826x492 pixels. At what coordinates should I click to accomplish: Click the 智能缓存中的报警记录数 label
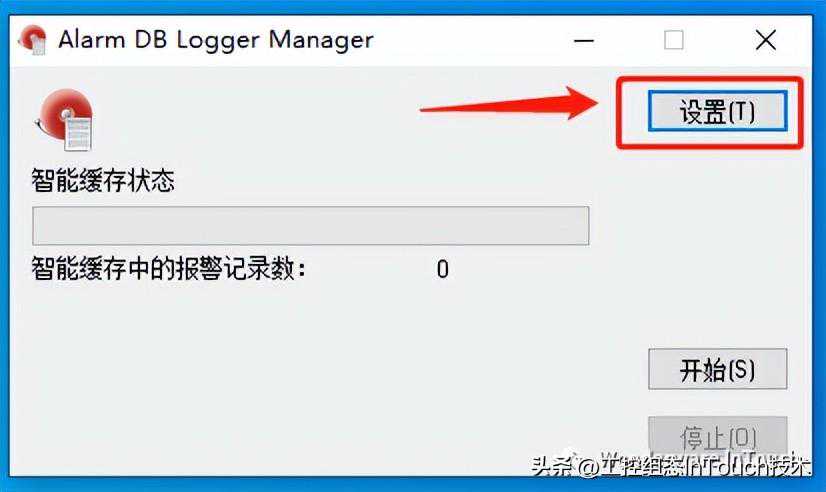point(169,269)
